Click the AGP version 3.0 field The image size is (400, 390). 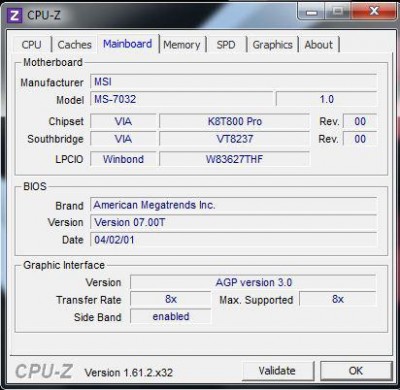pyautogui.click(x=253, y=282)
